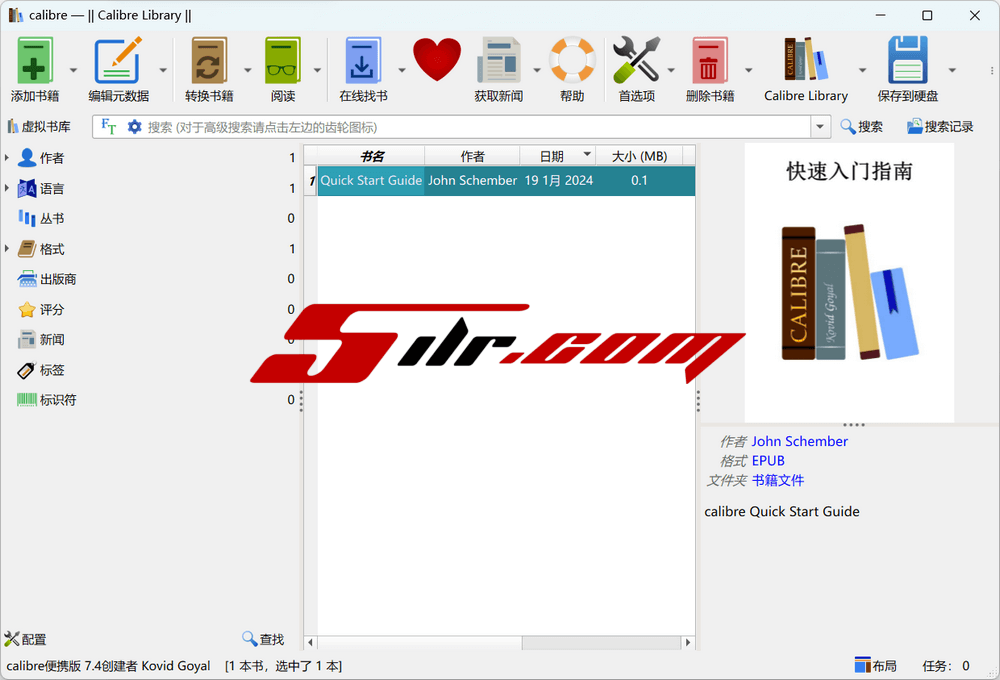The height and width of the screenshot is (680, 1000).
Task: Expand the Authors (作者) tree node
Action: 8,158
